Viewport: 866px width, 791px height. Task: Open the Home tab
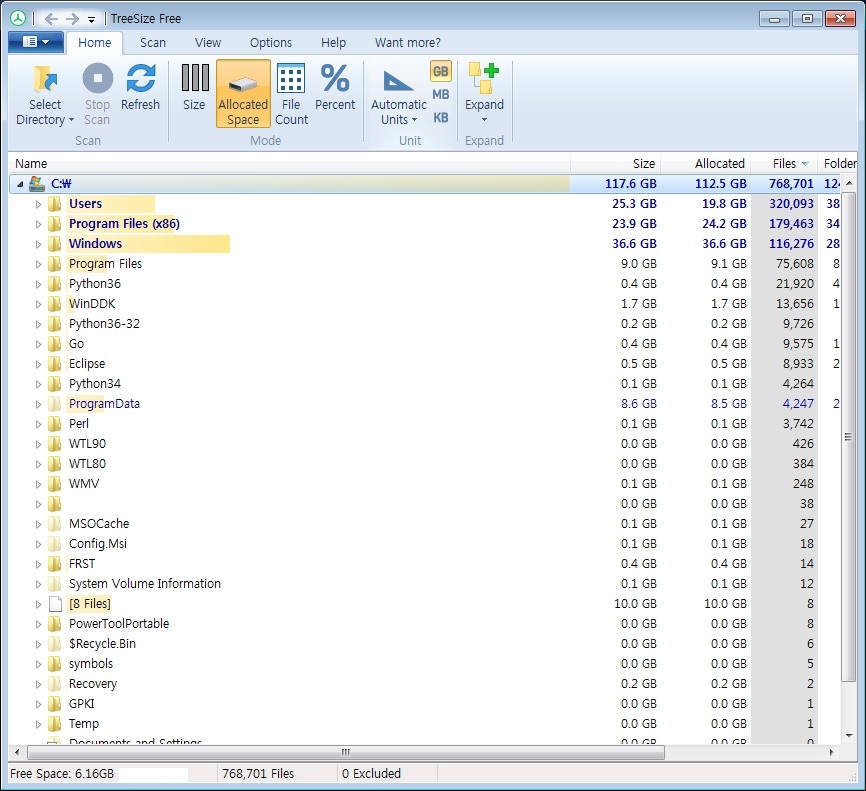94,43
